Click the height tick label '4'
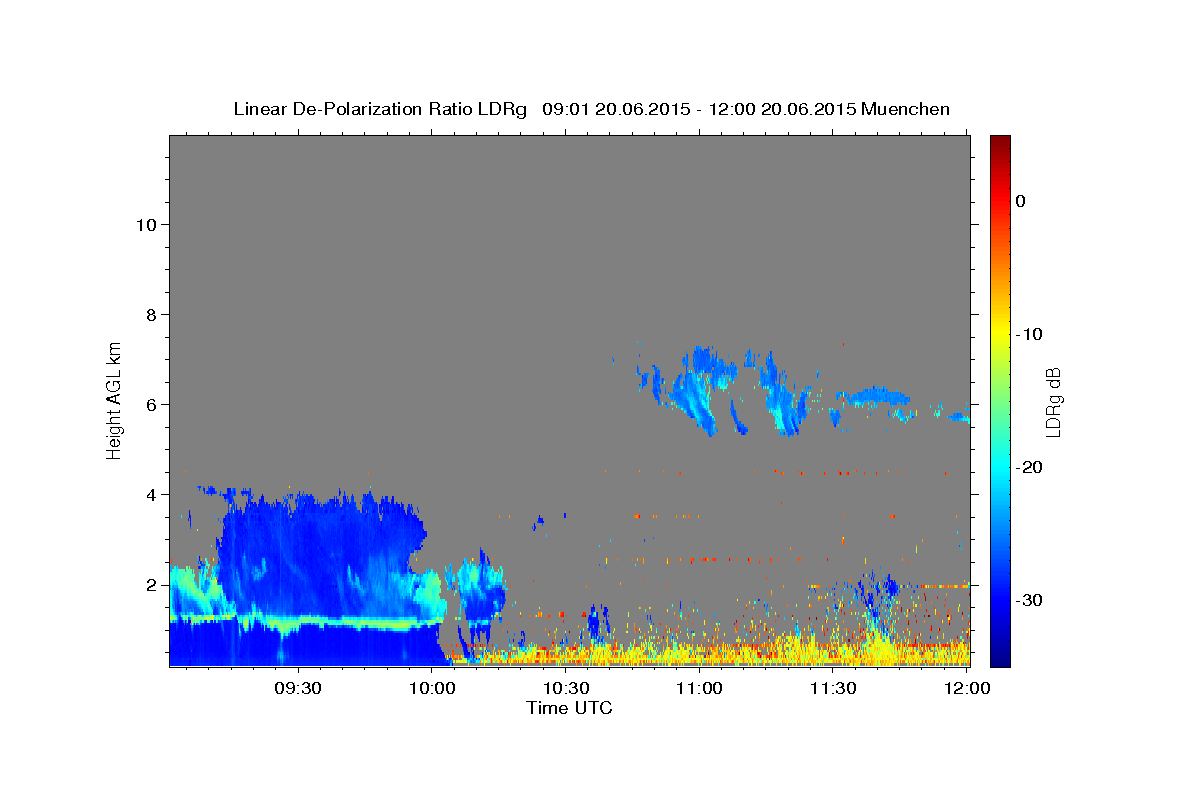The height and width of the screenshot is (800, 1200). click(x=153, y=494)
